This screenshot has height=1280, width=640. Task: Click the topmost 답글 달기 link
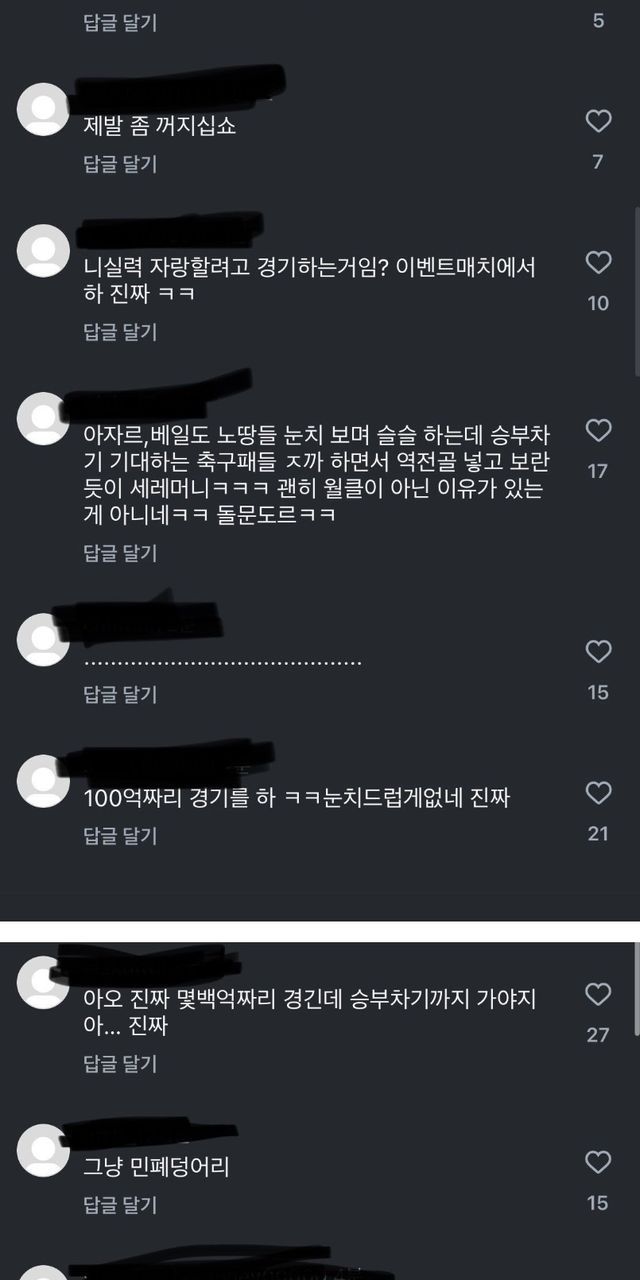120,22
